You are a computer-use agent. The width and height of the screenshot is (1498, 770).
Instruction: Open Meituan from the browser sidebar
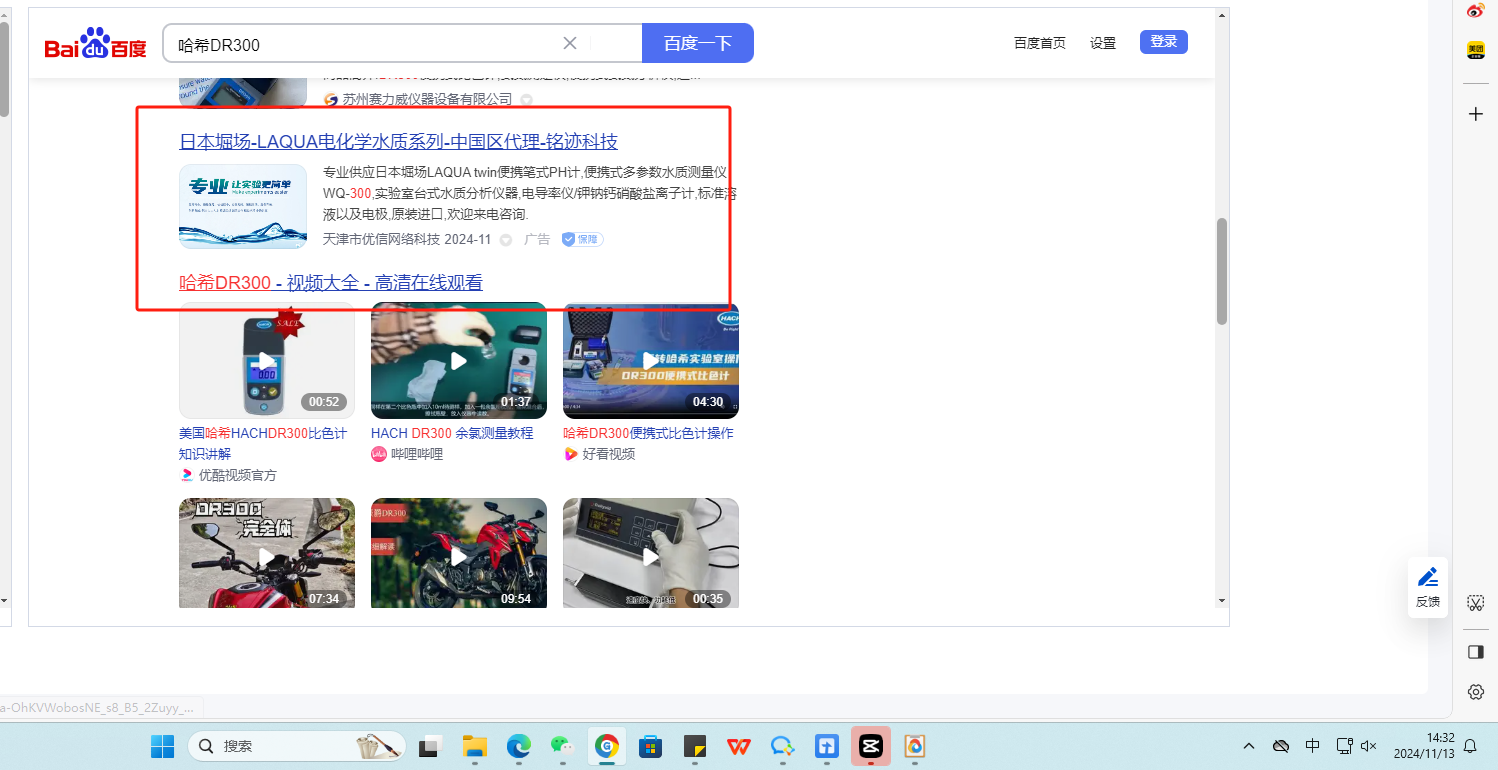[x=1475, y=50]
